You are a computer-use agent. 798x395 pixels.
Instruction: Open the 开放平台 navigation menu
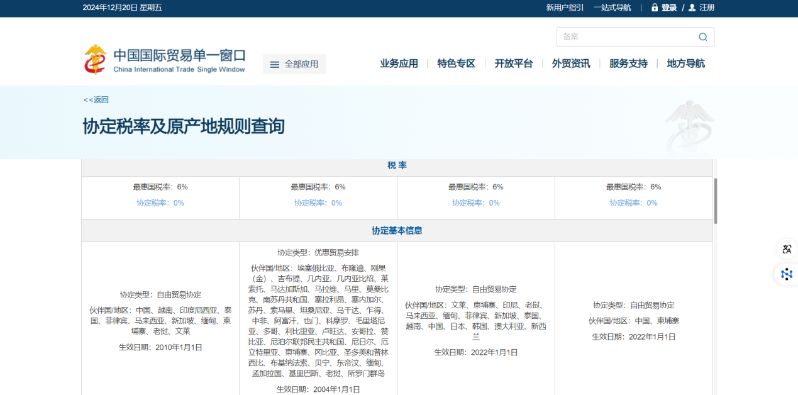point(514,64)
